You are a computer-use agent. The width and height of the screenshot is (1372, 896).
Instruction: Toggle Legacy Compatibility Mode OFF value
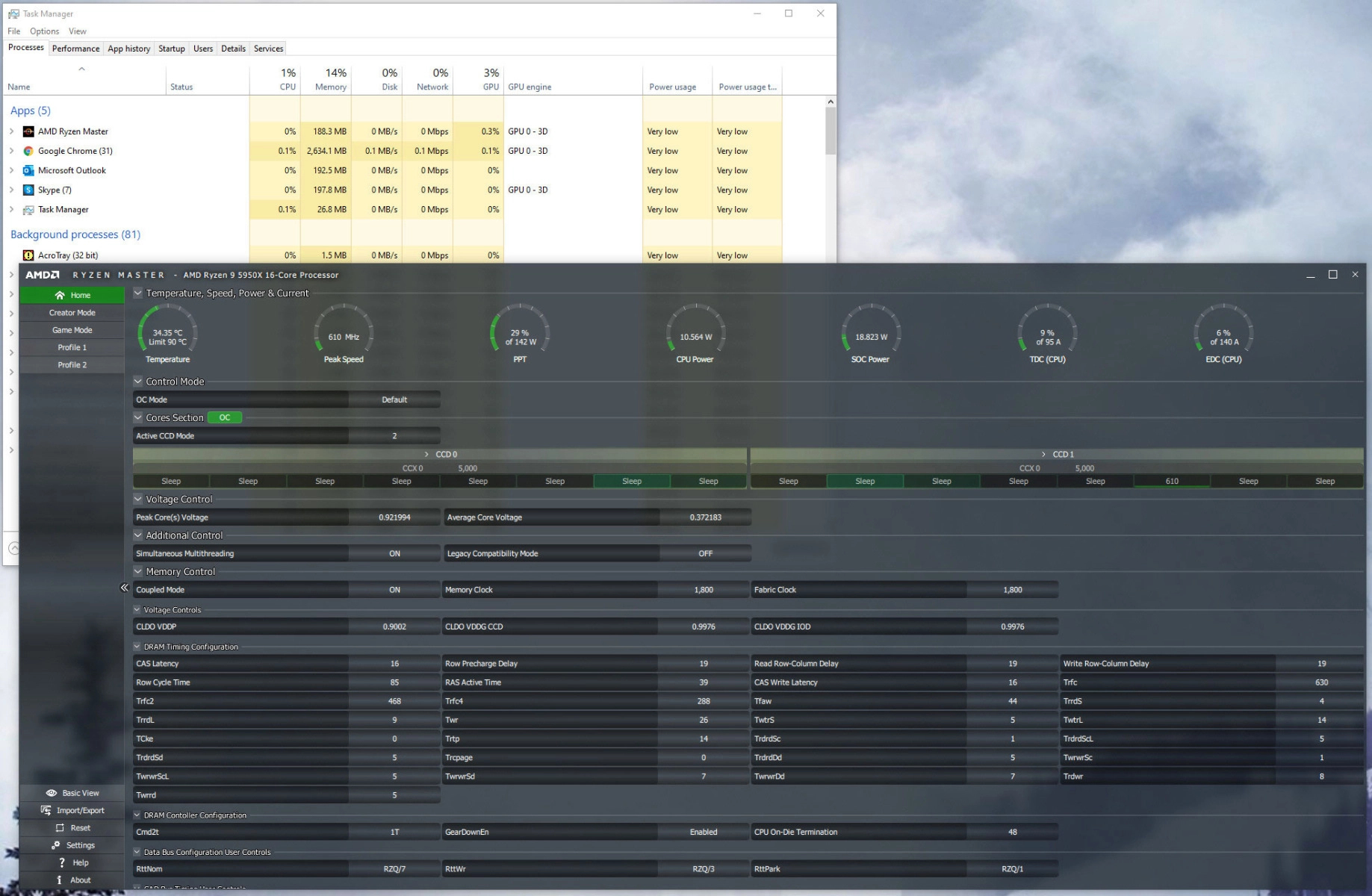(x=705, y=553)
